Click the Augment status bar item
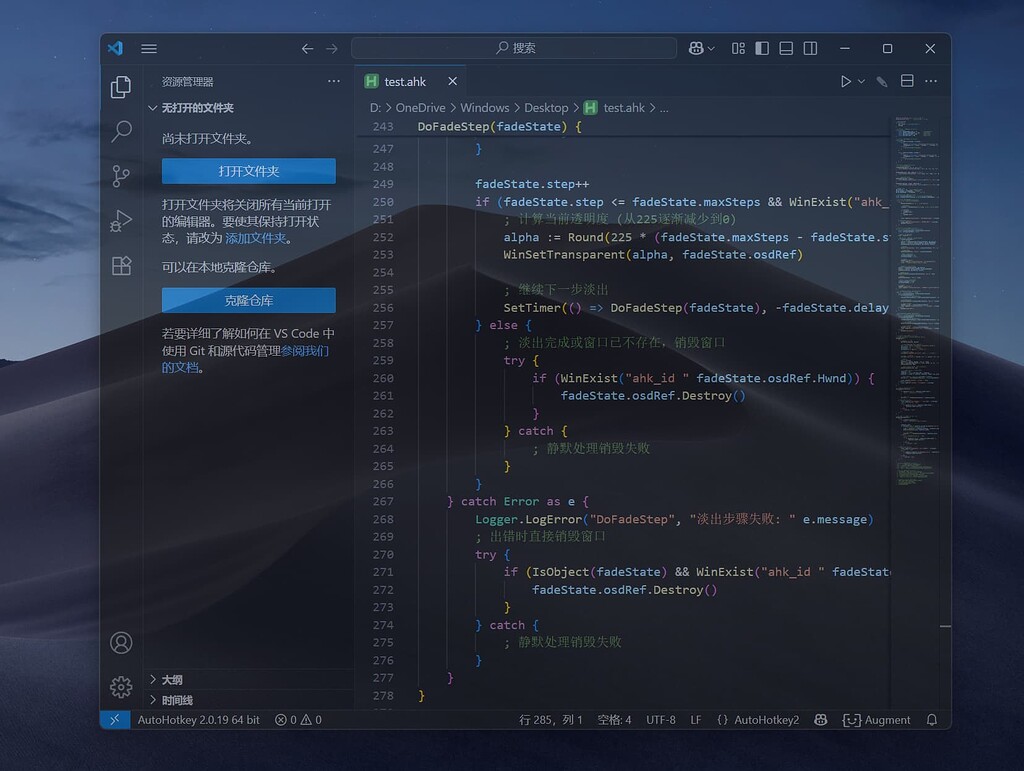 tap(876, 719)
